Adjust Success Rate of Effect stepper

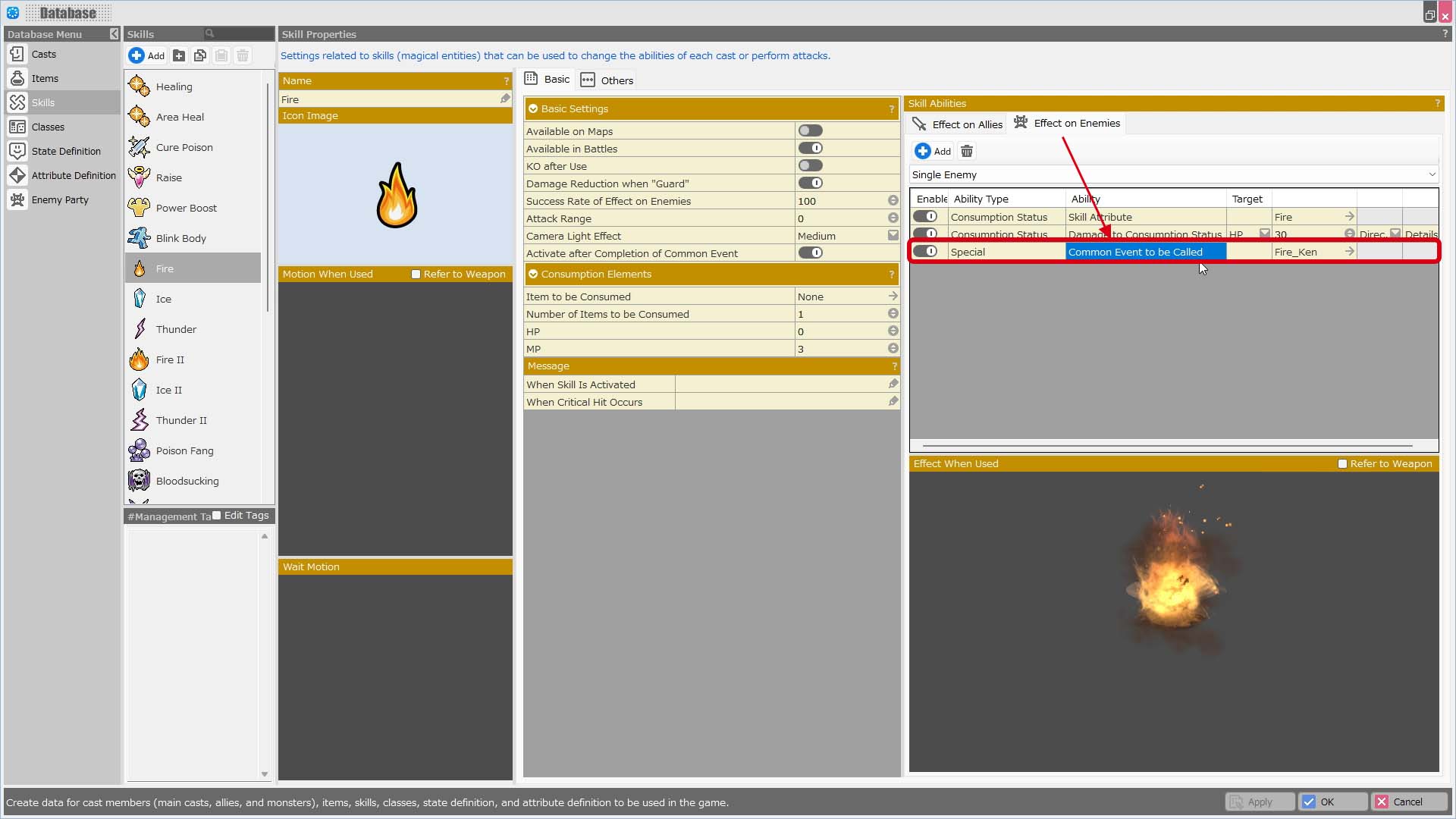click(x=893, y=201)
